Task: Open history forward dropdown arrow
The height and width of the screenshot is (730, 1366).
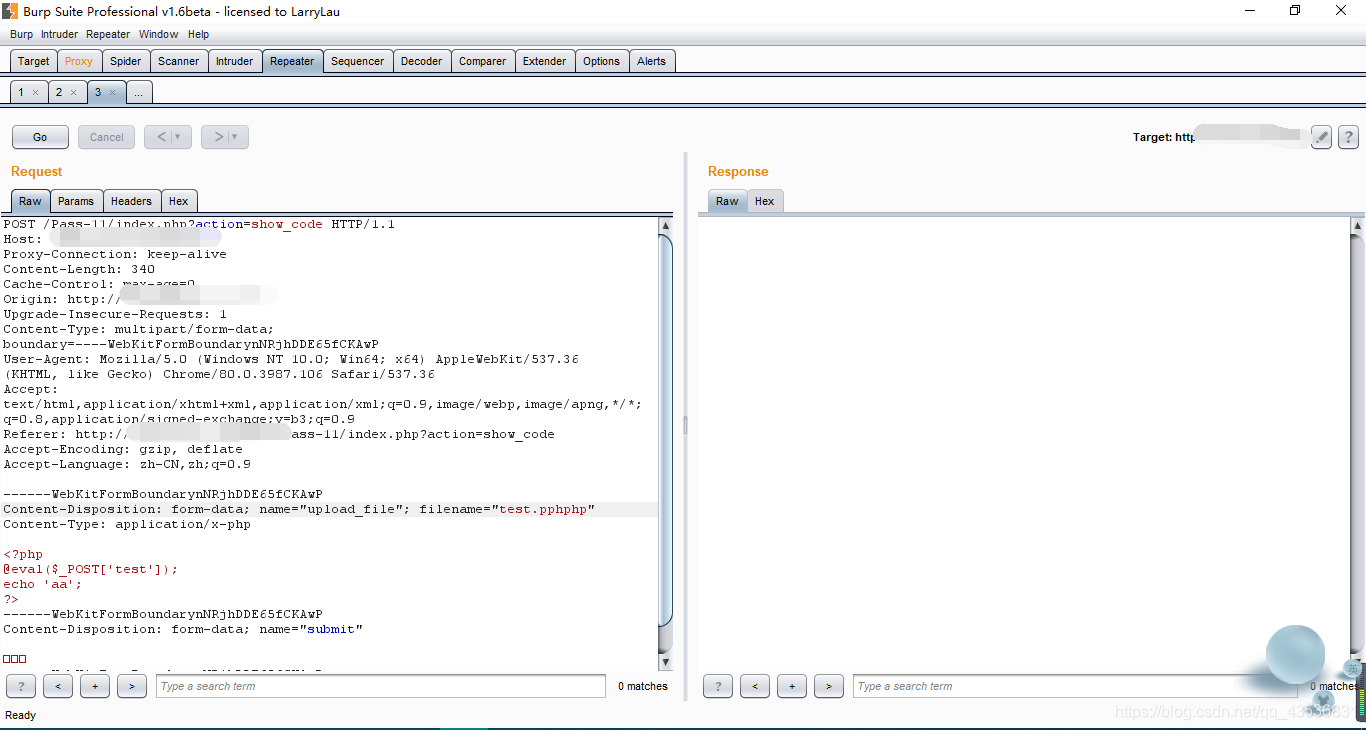Action: point(235,137)
